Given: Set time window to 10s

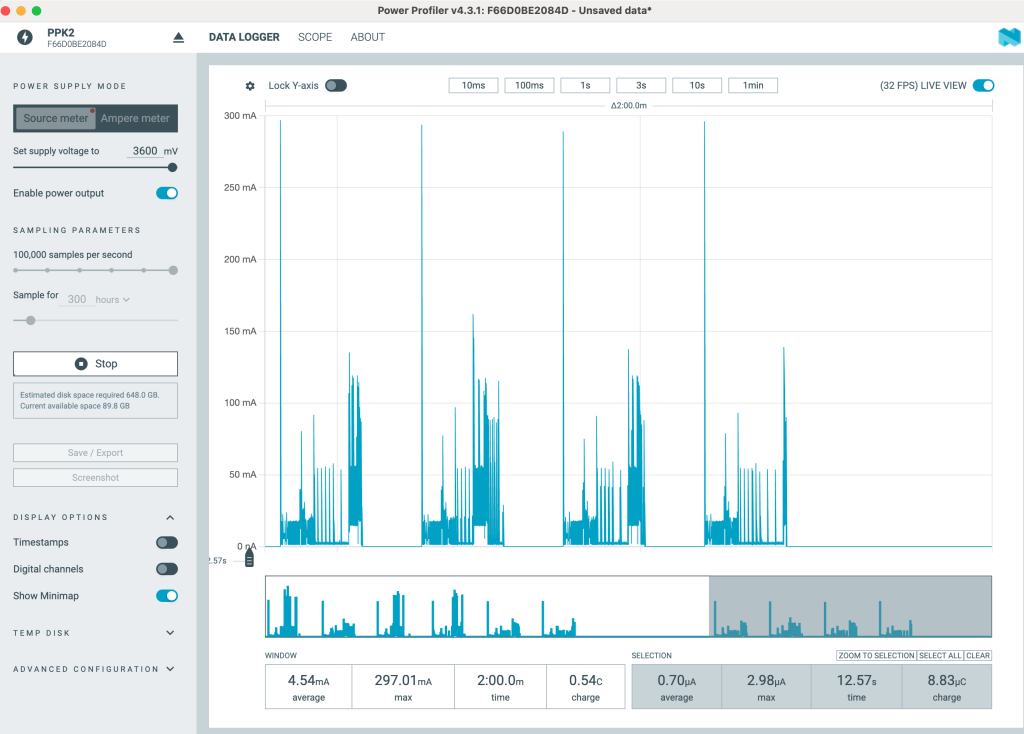Looking at the screenshot, I should click(x=697, y=86).
